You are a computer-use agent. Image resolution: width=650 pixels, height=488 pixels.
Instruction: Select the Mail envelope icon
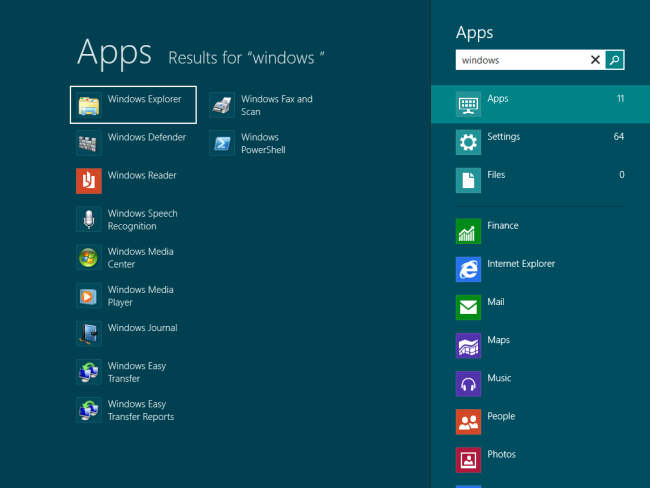coord(468,307)
